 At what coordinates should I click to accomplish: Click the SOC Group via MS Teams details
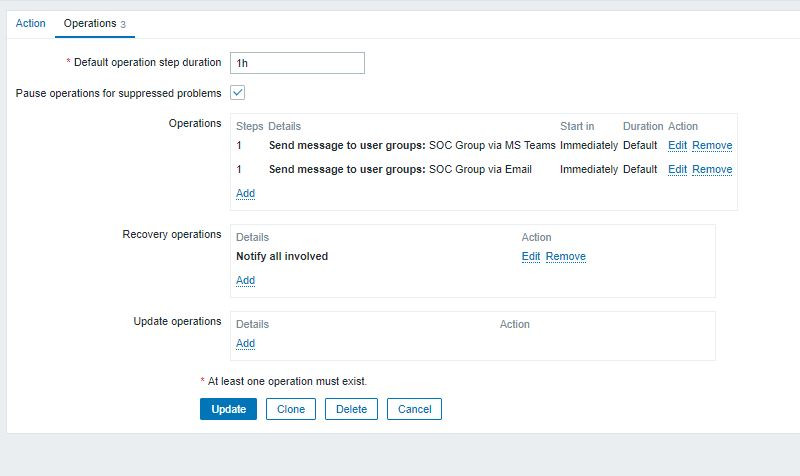(x=412, y=145)
